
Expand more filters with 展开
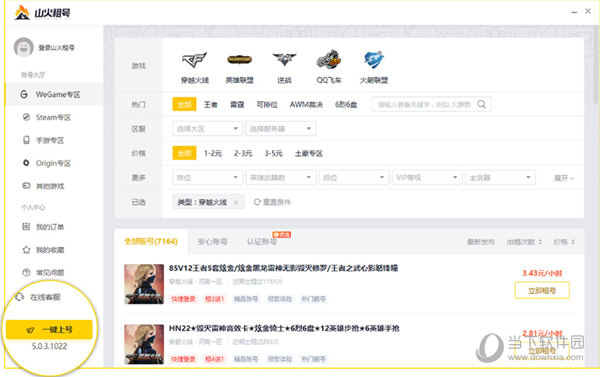click(x=564, y=178)
